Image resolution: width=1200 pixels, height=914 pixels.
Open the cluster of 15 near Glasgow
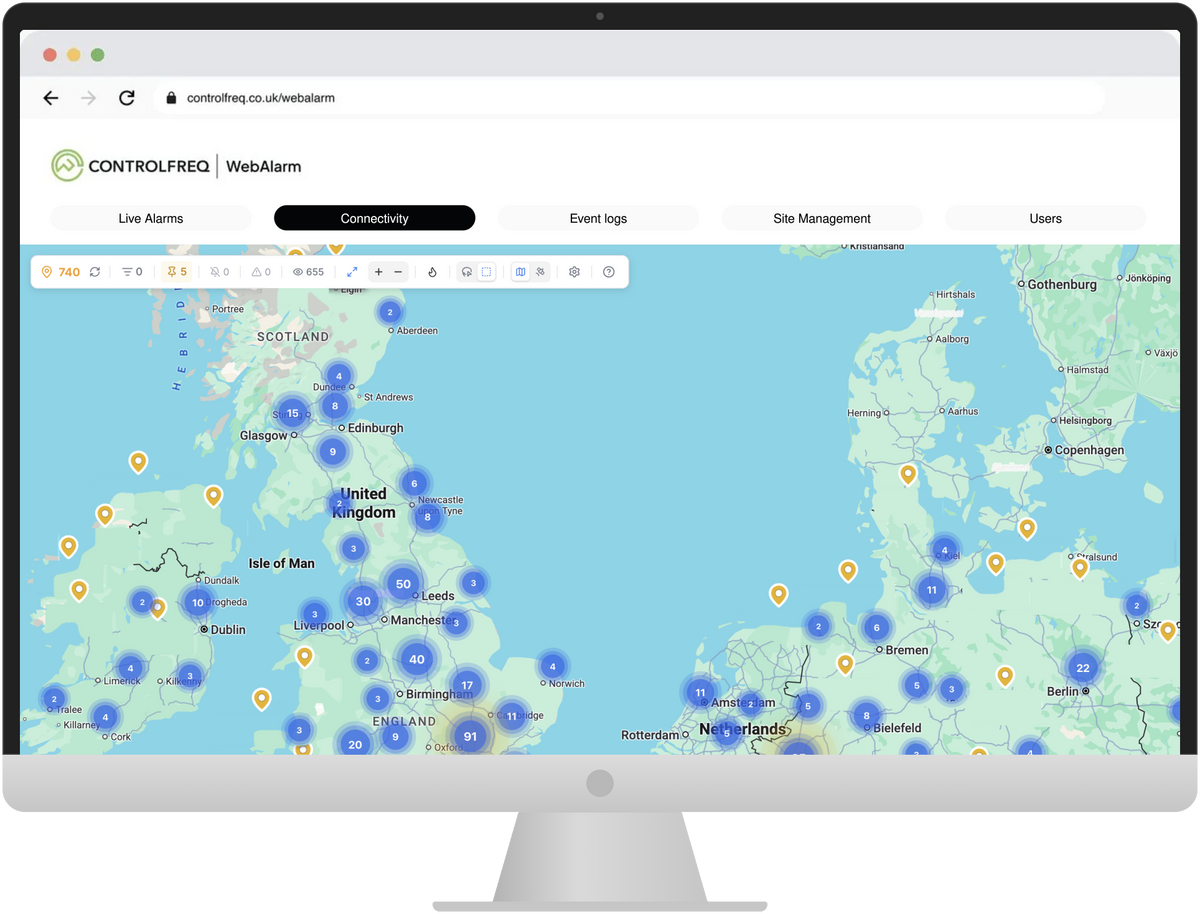[x=292, y=413]
